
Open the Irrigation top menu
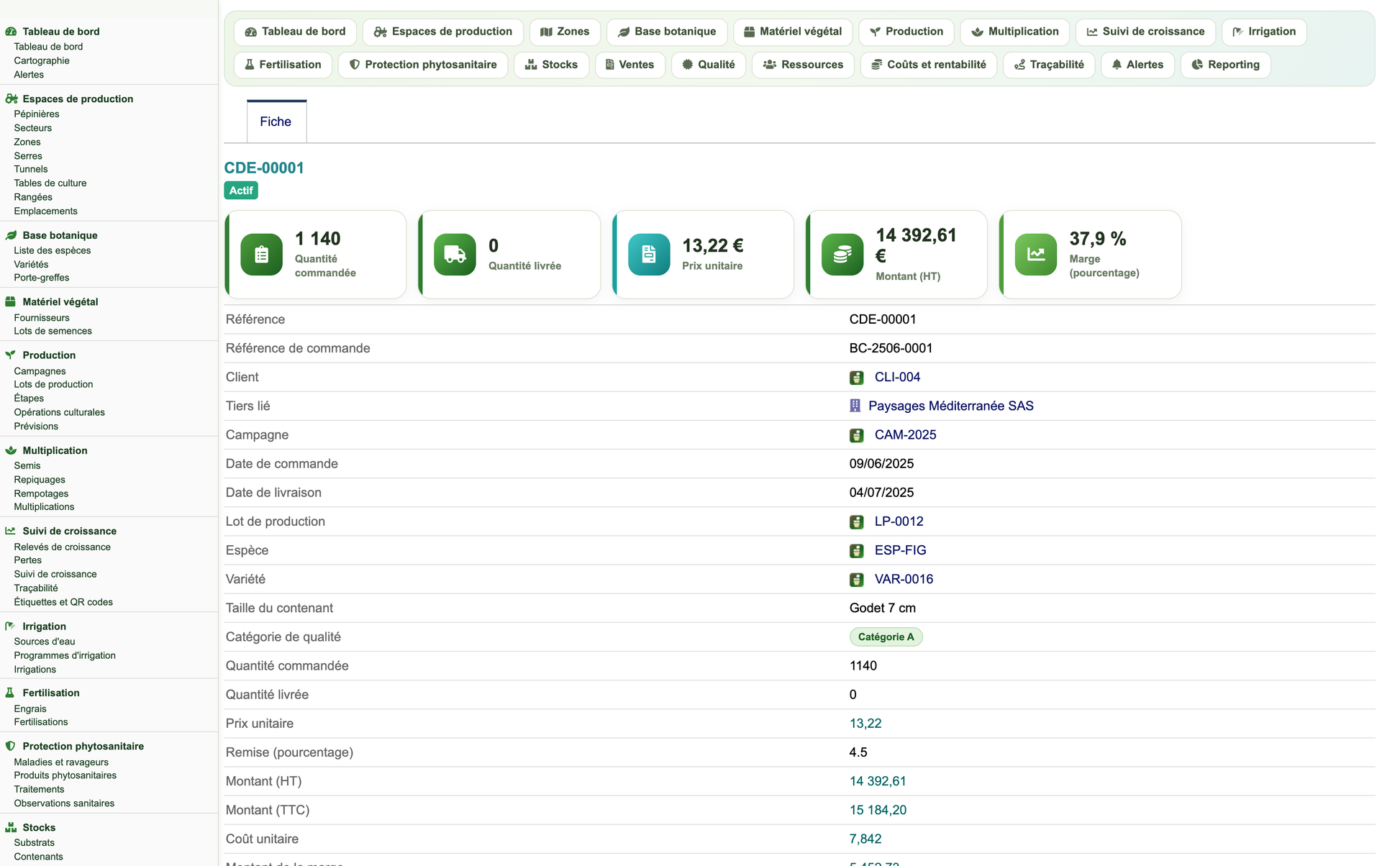pos(1263,32)
